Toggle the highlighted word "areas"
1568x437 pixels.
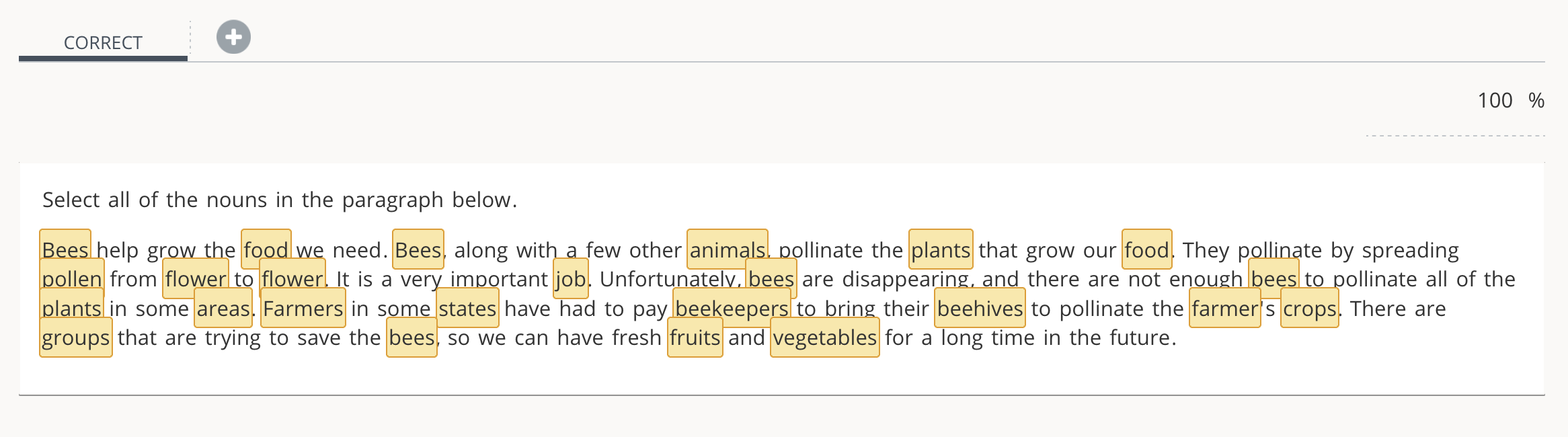tap(223, 309)
